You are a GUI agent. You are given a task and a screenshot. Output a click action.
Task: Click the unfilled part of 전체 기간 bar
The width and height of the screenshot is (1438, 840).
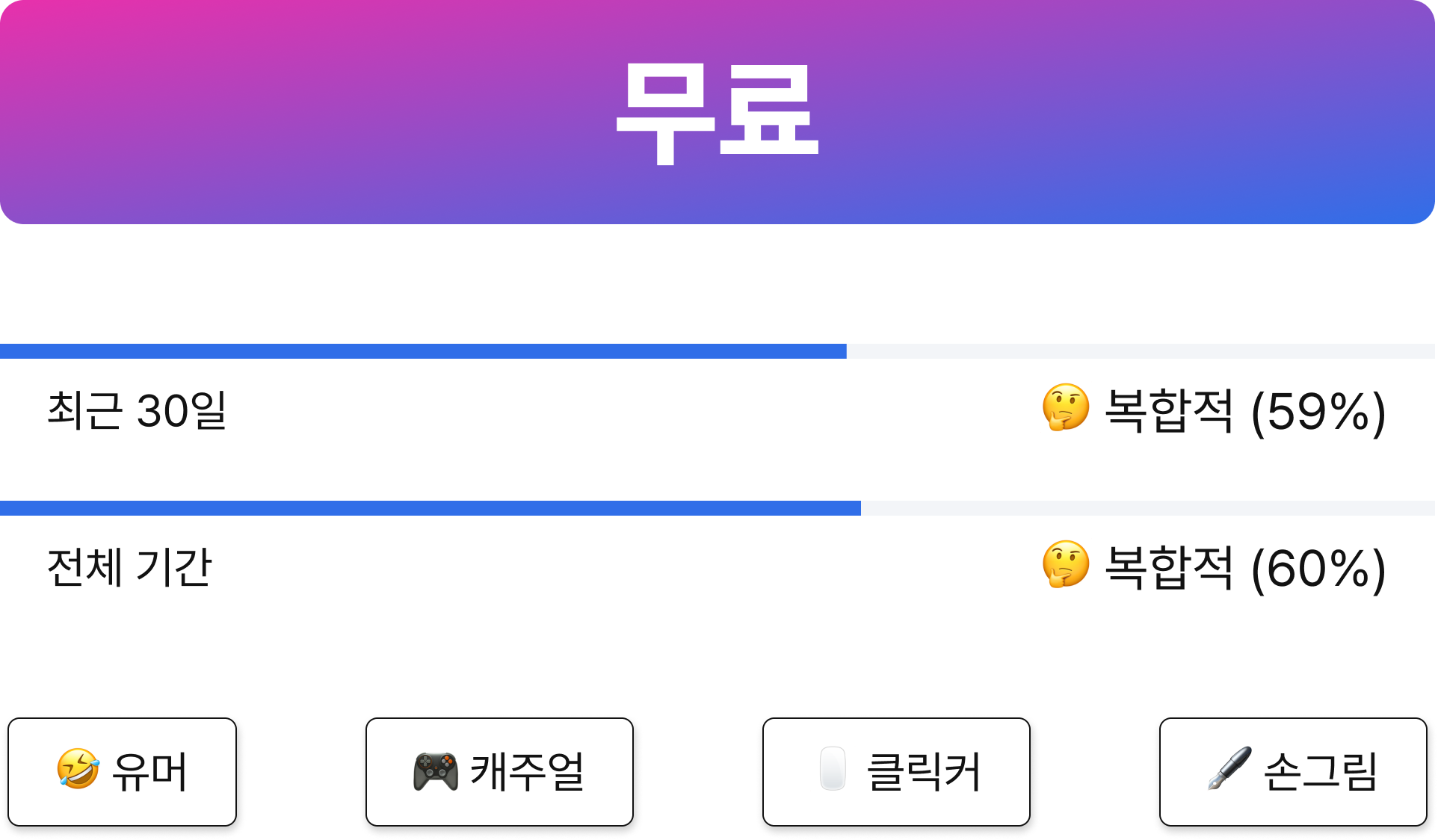click(1148, 508)
